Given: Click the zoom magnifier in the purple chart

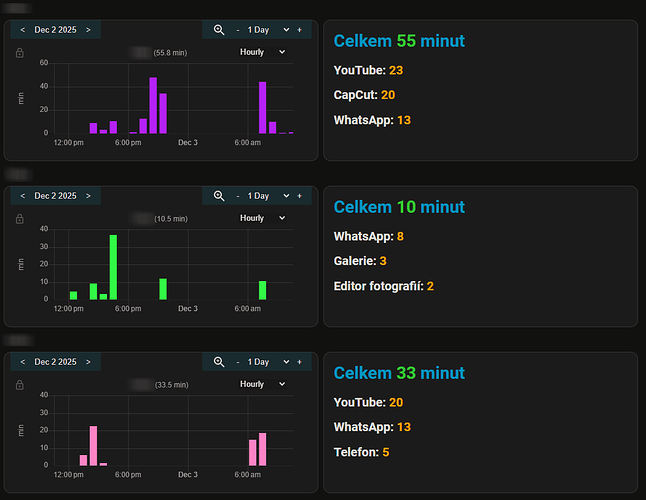Looking at the screenshot, I should coord(219,30).
